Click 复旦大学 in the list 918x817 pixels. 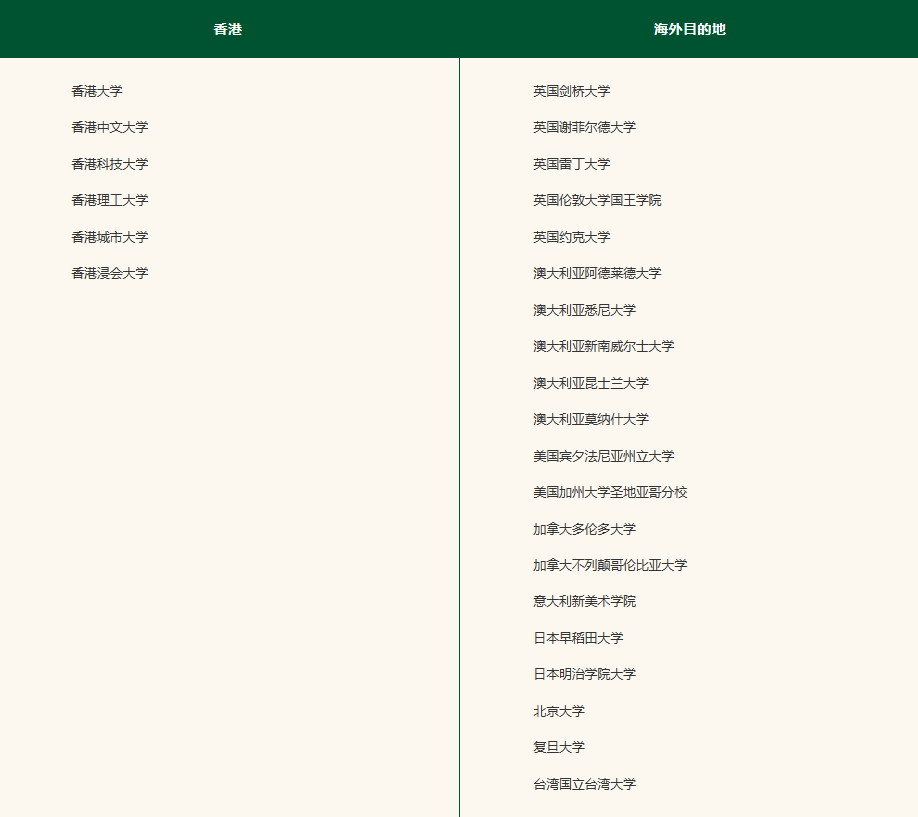pos(559,747)
